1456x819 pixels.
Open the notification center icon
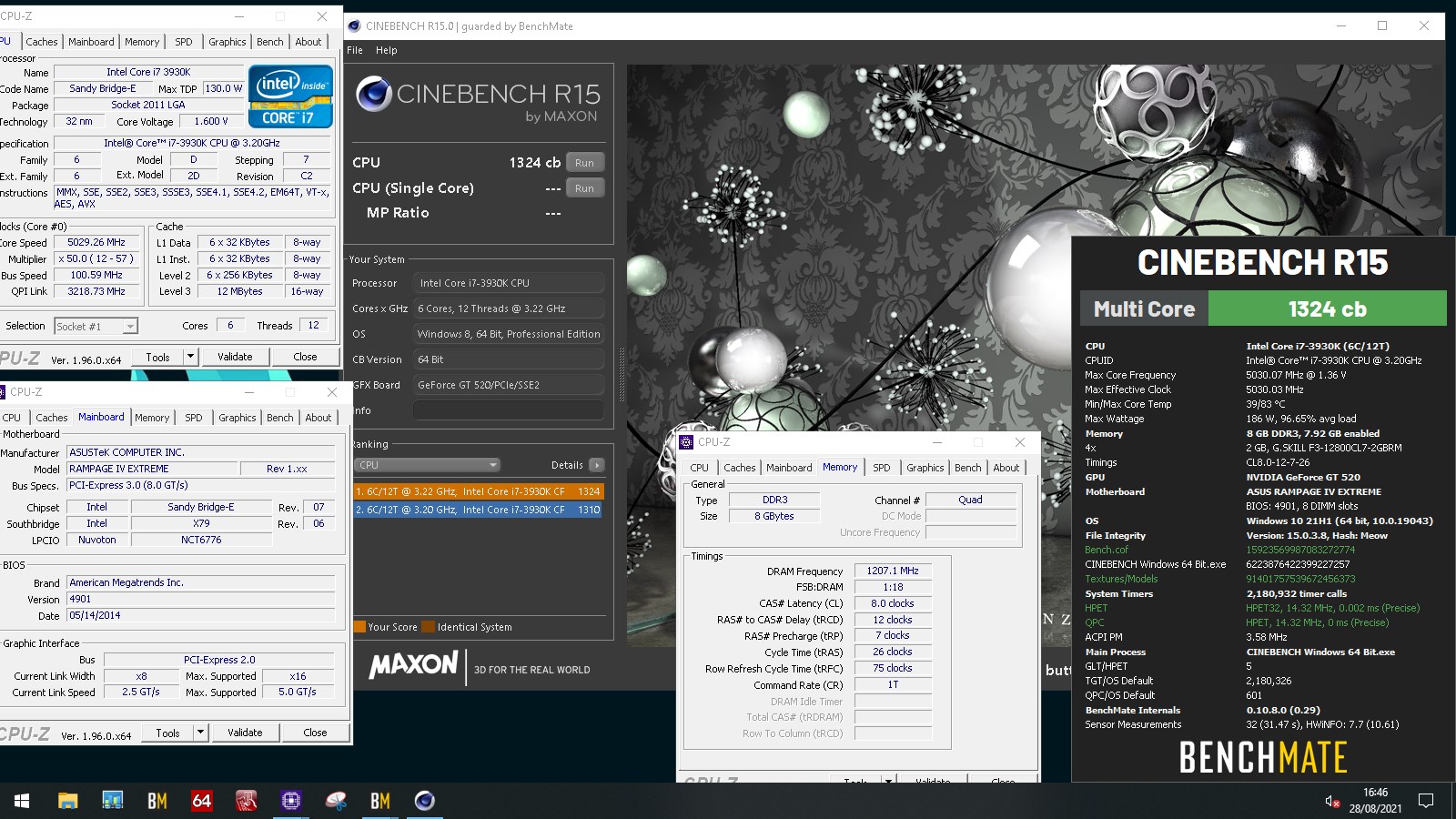(x=1426, y=801)
